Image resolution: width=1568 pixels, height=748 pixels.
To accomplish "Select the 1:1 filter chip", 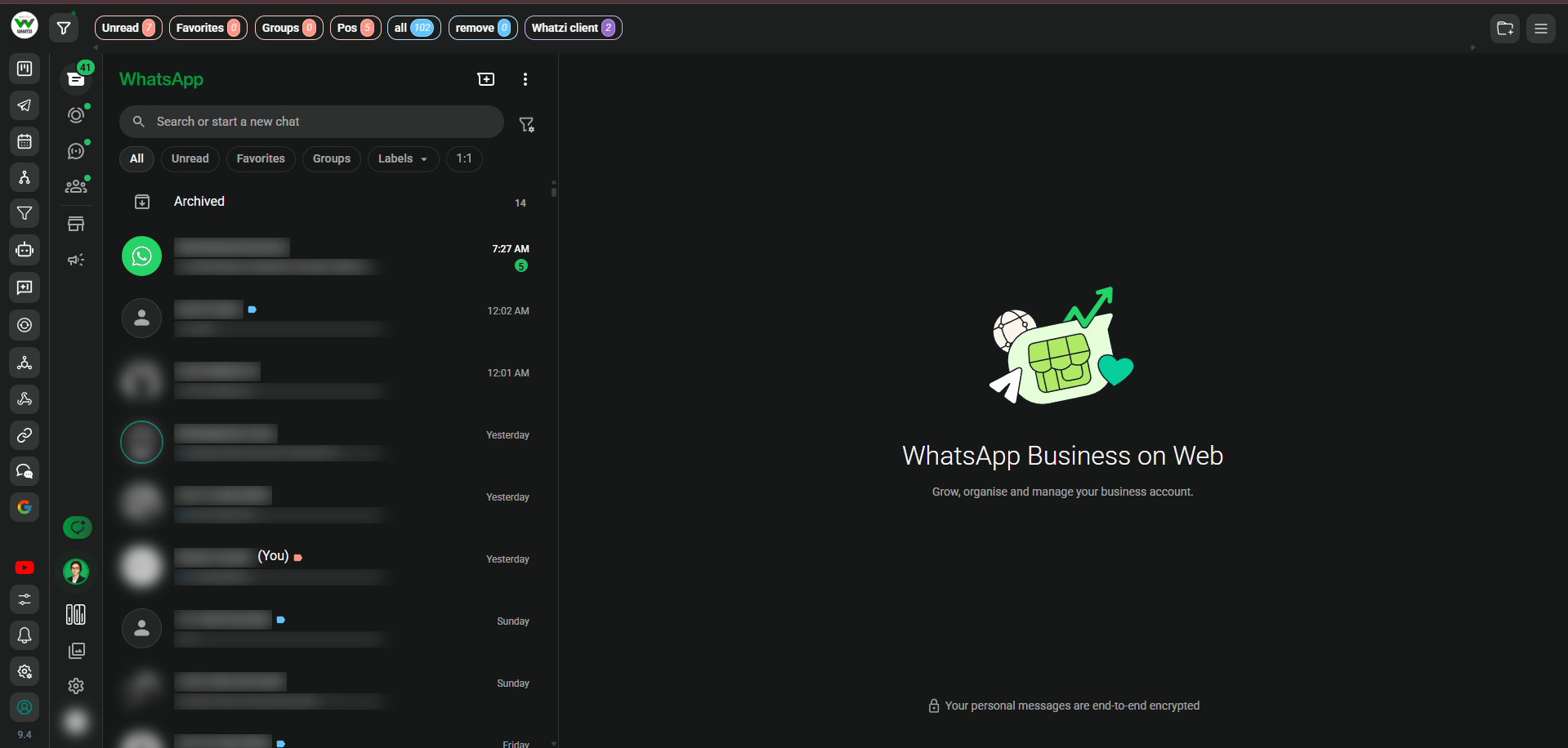I will tap(464, 159).
